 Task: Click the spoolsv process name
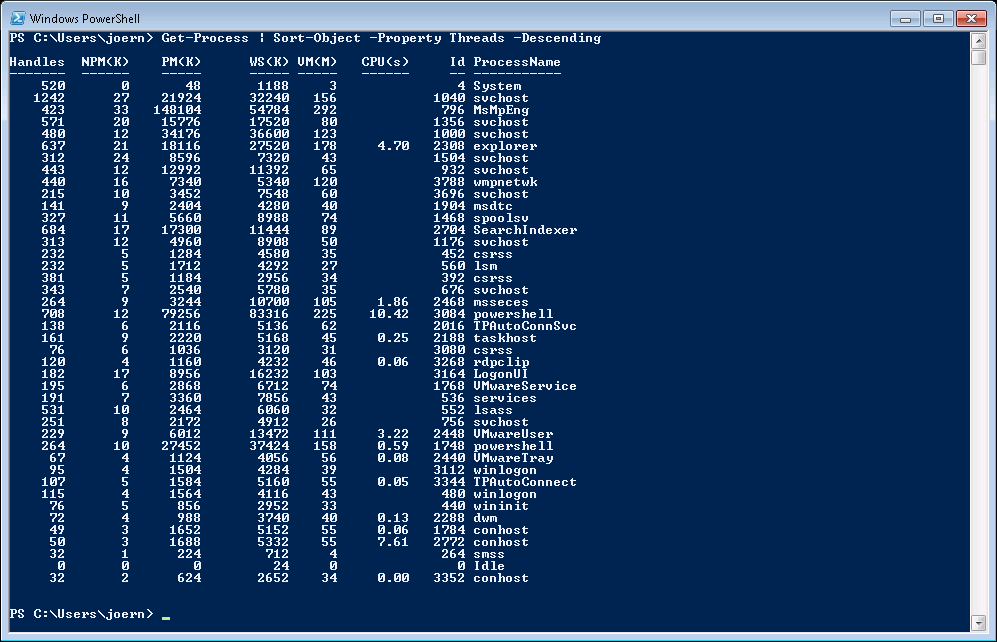click(x=501, y=218)
